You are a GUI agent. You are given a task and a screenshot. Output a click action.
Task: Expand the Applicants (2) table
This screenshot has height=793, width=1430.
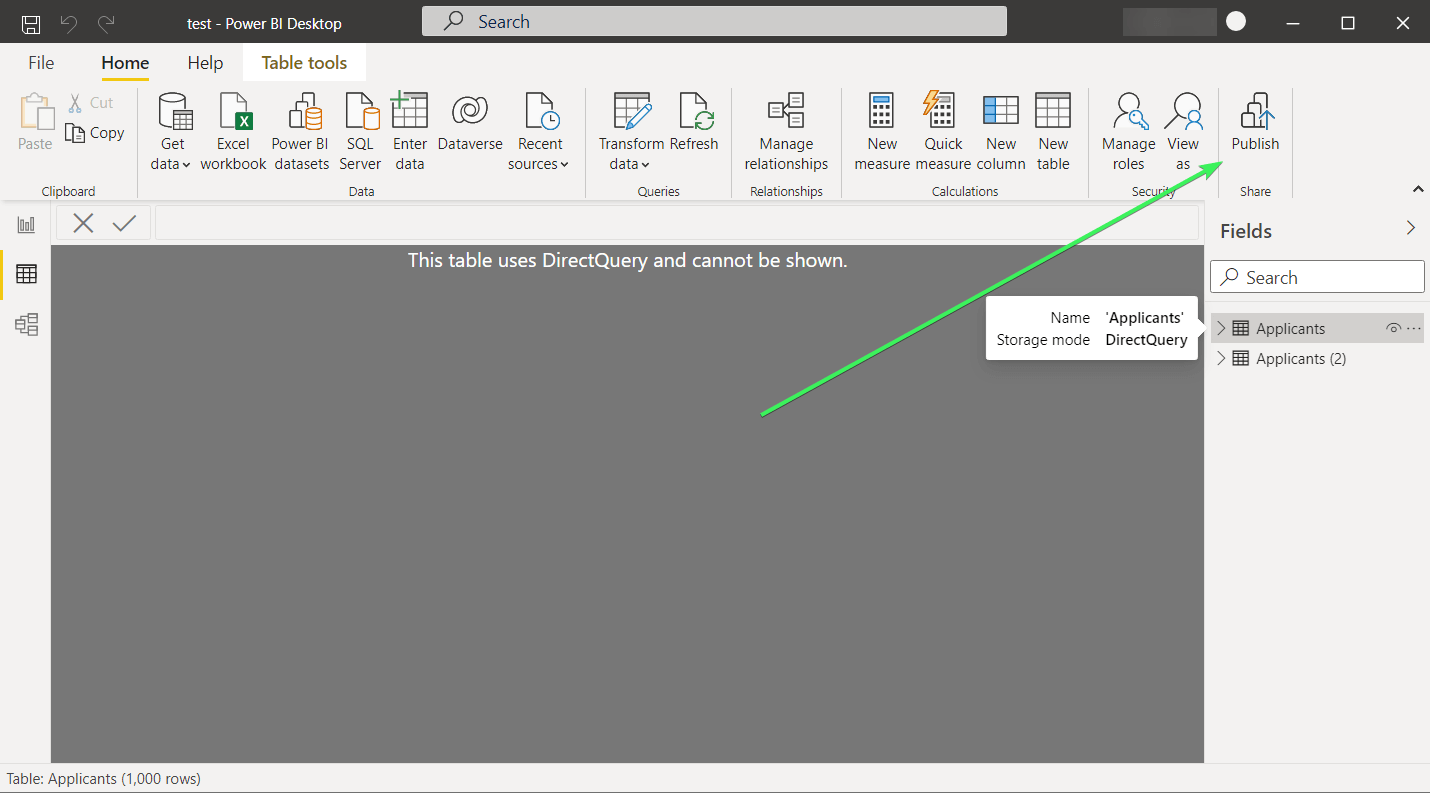click(1220, 358)
